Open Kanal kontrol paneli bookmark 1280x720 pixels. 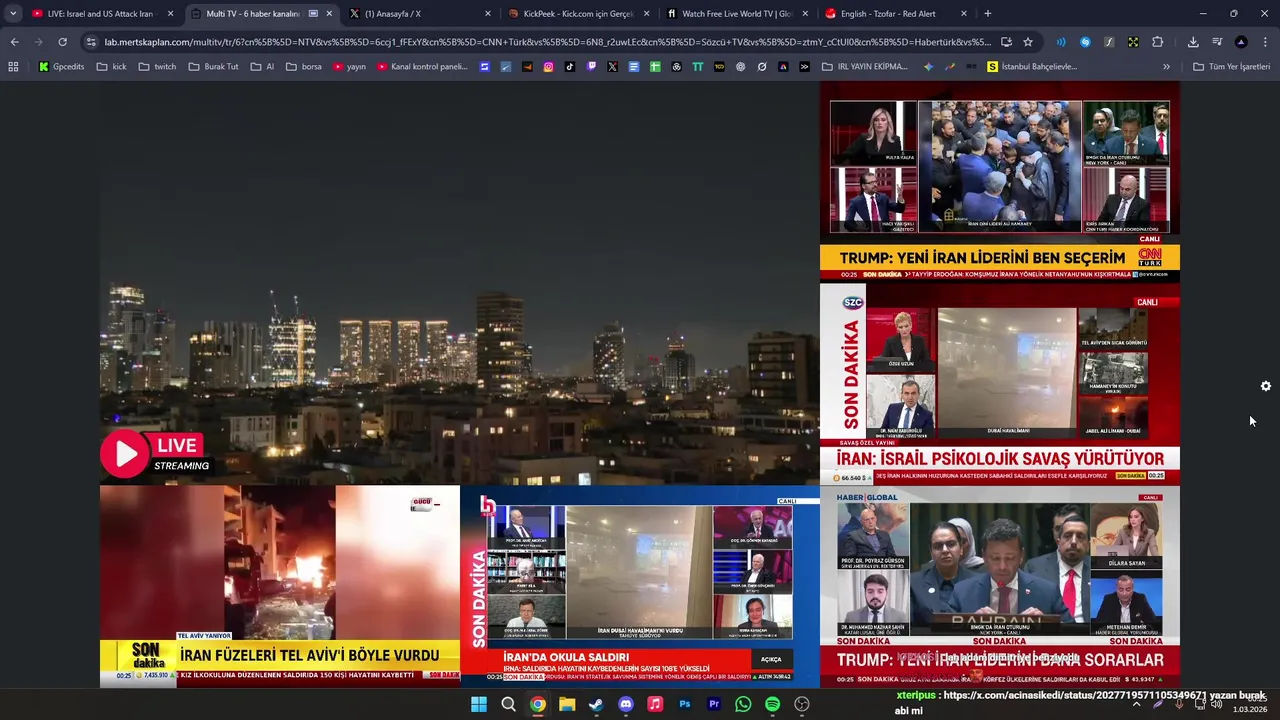[422, 67]
